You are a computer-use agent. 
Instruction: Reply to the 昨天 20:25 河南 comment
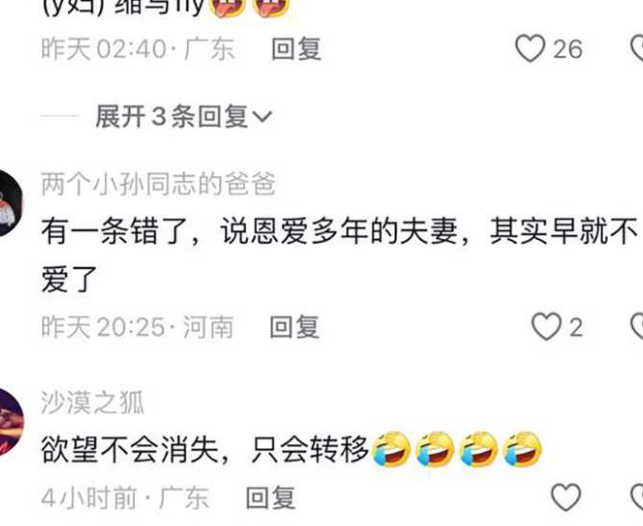point(294,327)
